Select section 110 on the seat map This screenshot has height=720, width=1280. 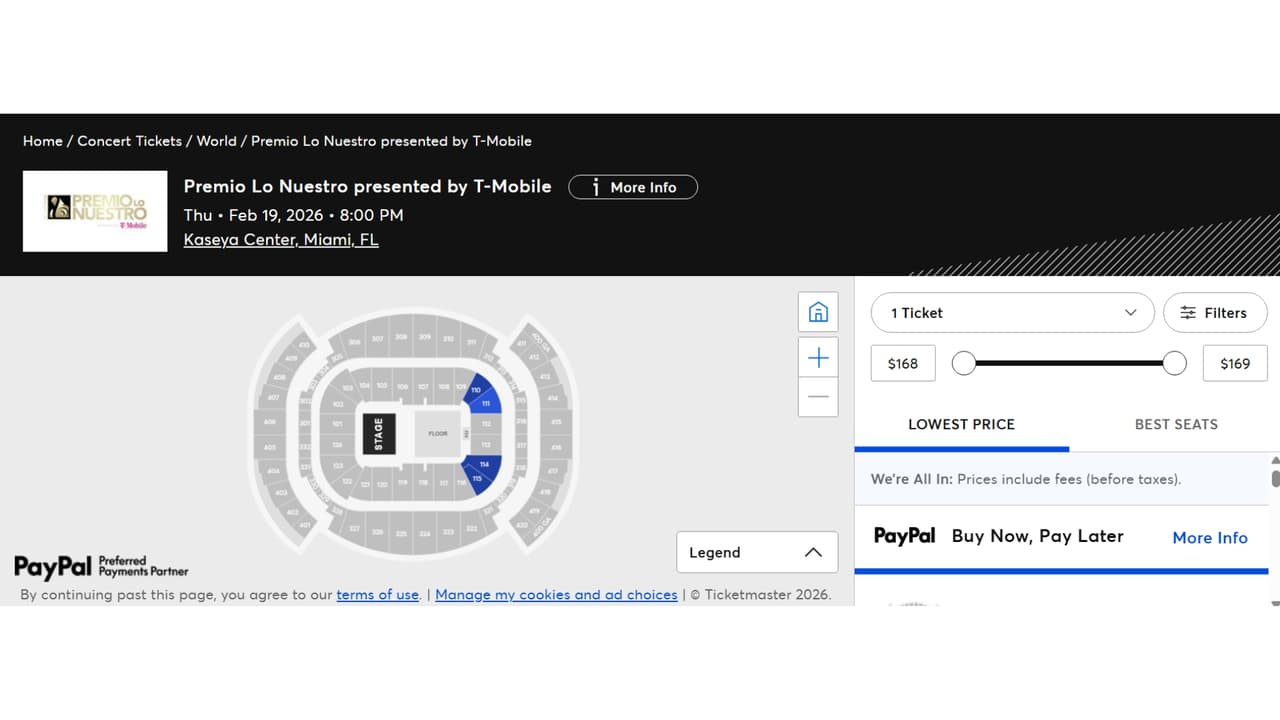tap(477, 390)
